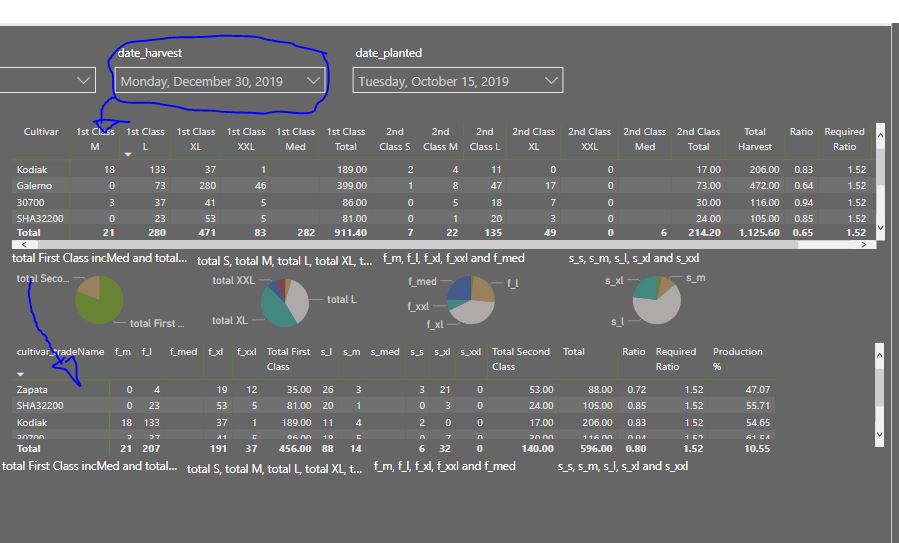Image resolution: width=899 pixels, height=543 pixels.
Task: Click the sort arrow under 1st Class L header
Action: [x=128, y=154]
